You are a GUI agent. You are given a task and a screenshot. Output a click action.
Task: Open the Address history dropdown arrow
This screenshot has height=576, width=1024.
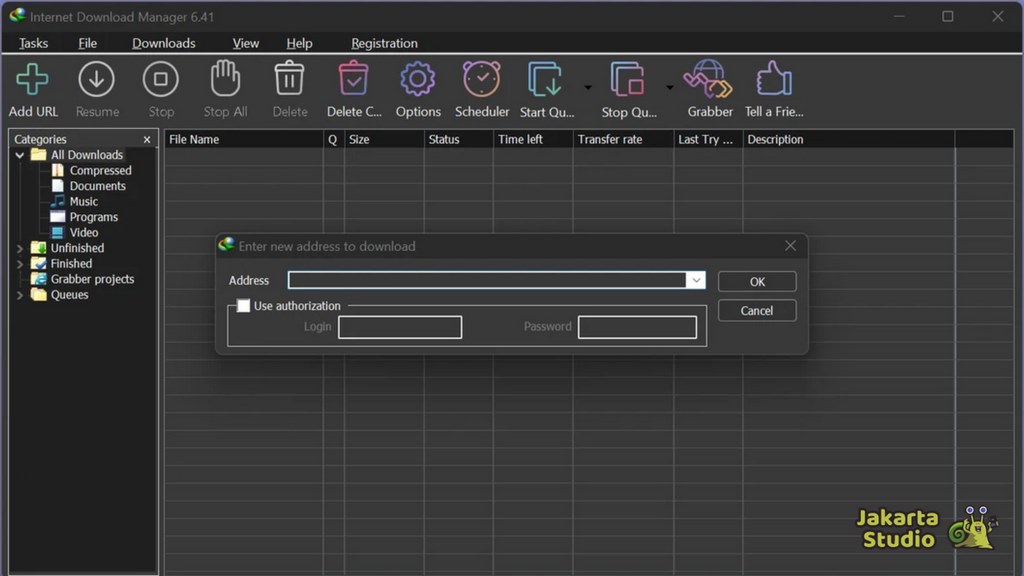click(x=696, y=280)
